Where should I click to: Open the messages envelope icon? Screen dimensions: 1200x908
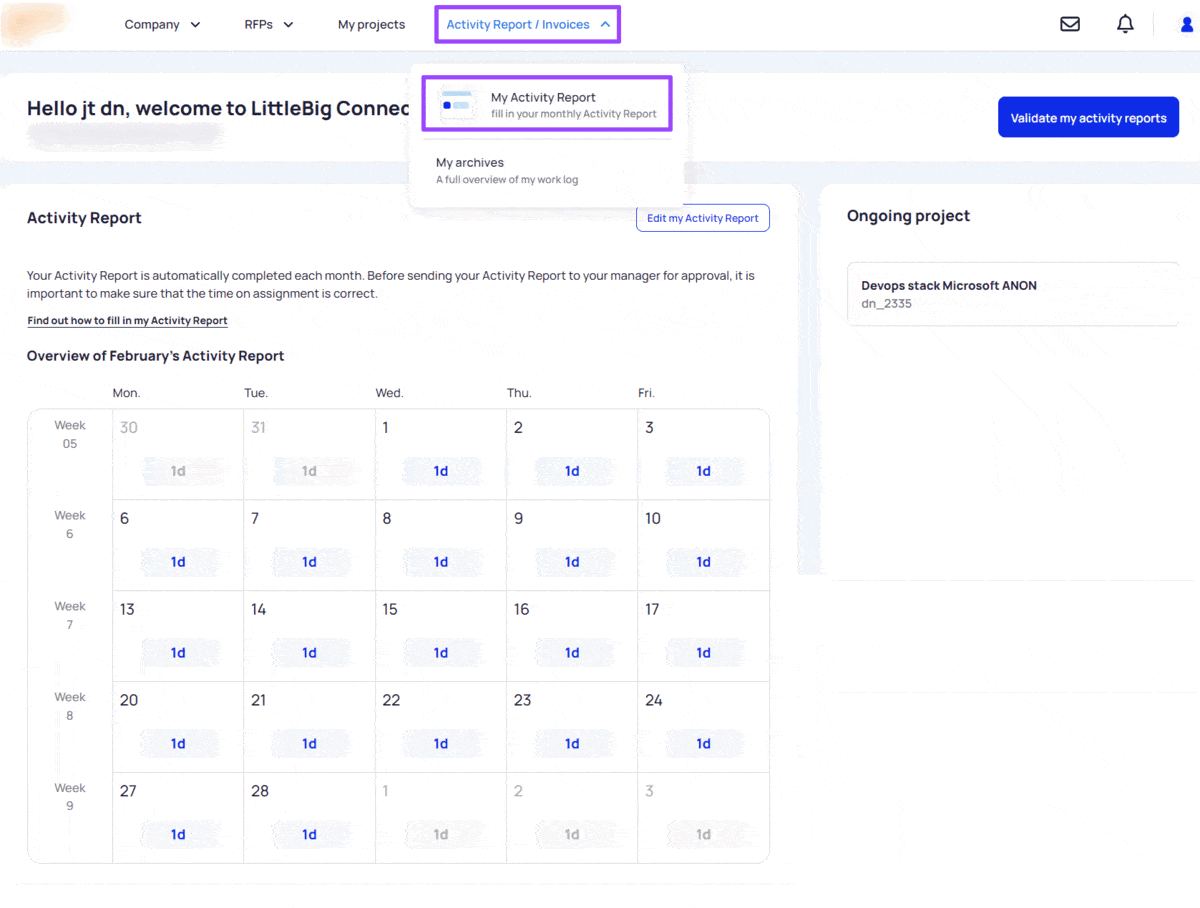coord(1070,24)
